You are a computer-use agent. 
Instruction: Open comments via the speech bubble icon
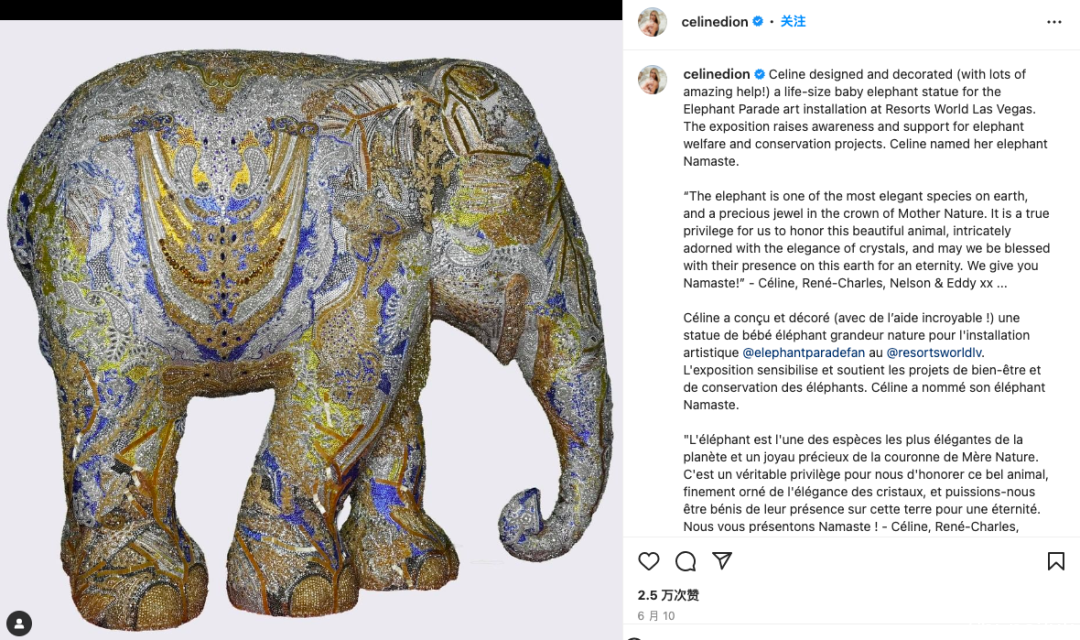[x=685, y=561]
